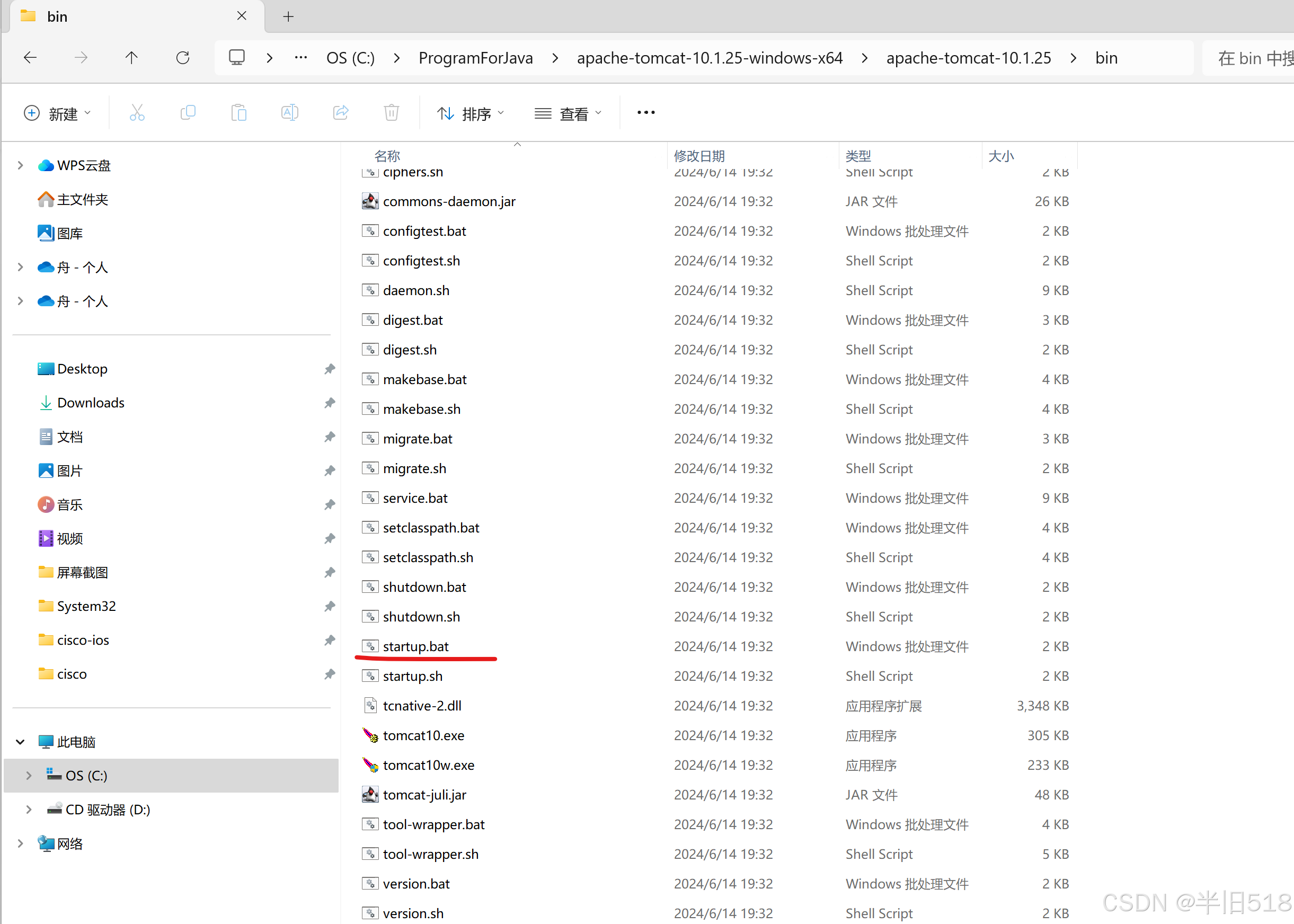
Task: Sort files by 类型 column header
Action: [858, 155]
